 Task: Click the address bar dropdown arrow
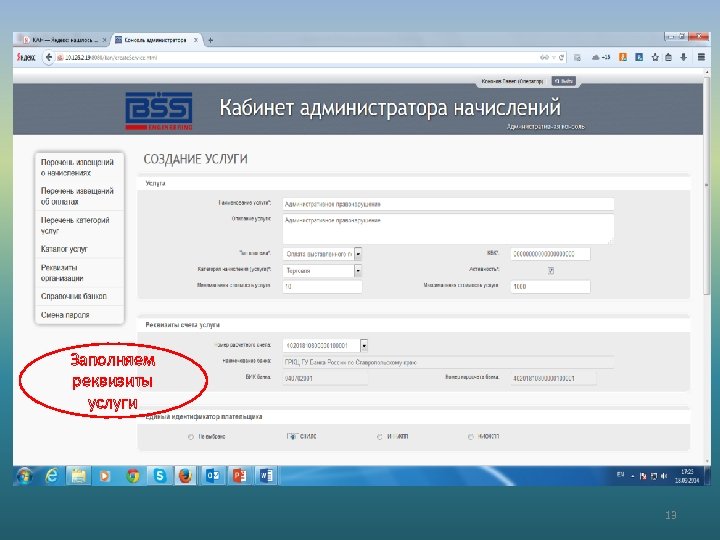(554, 57)
